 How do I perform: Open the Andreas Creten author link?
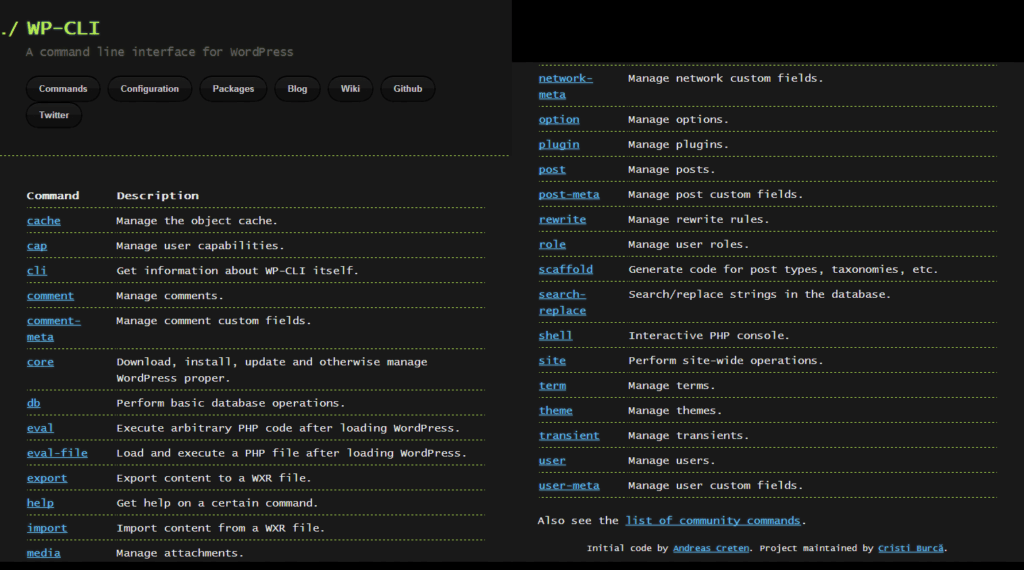pyautogui.click(x=711, y=548)
